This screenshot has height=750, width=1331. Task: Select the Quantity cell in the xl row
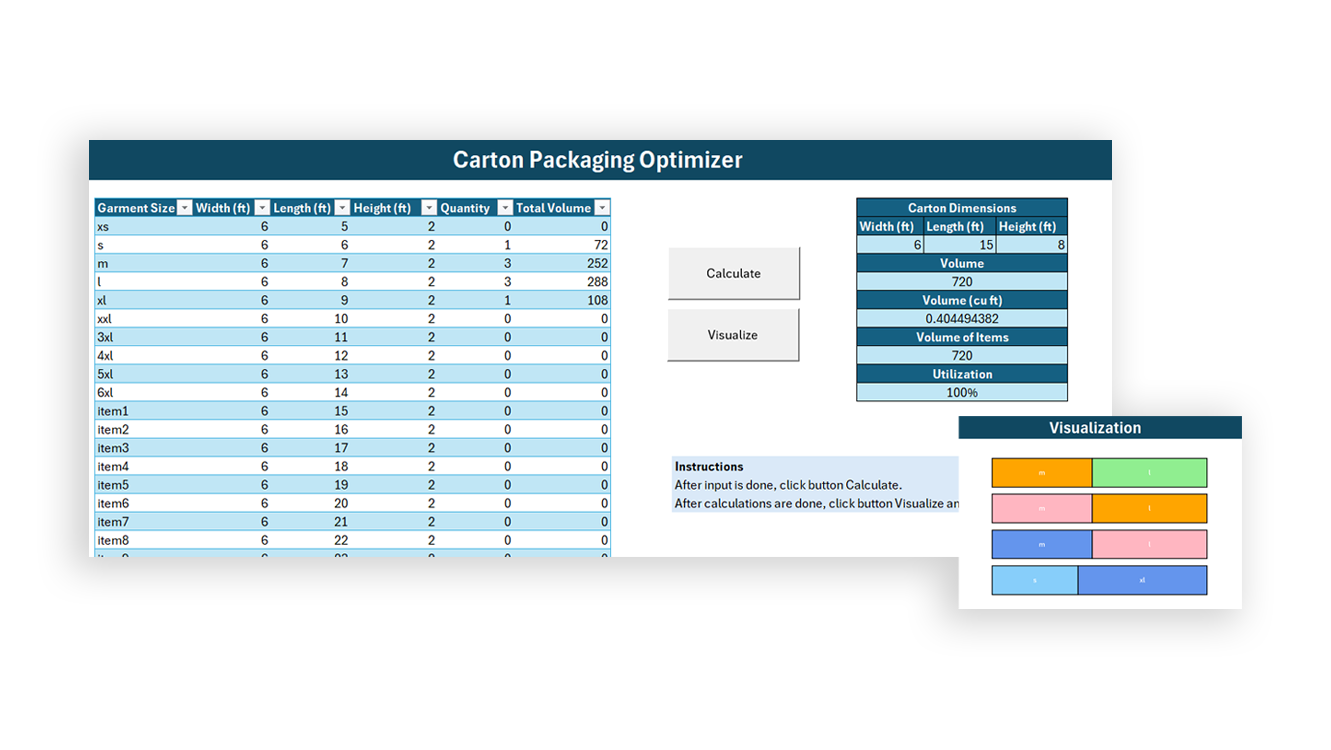[x=476, y=301]
